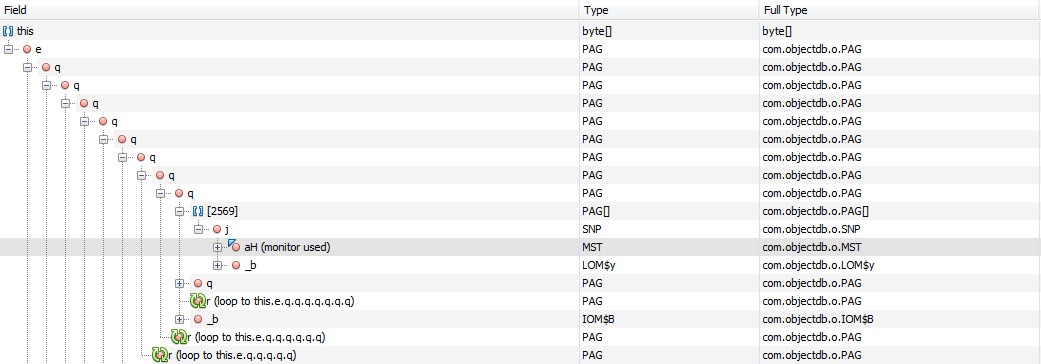
Task: Click the red field icon for 'e'
Action: click(x=27, y=49)
